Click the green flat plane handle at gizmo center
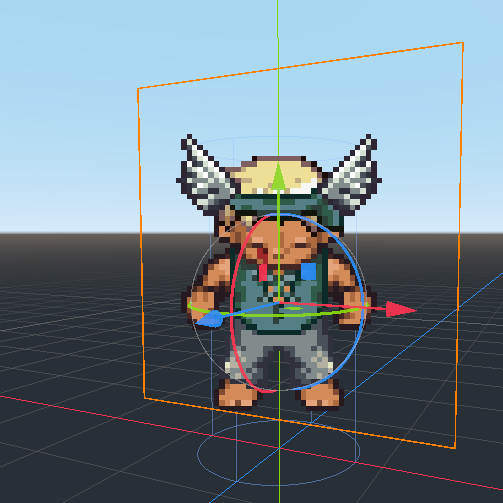This screenshot has height=503, width=503. [294, 309]
